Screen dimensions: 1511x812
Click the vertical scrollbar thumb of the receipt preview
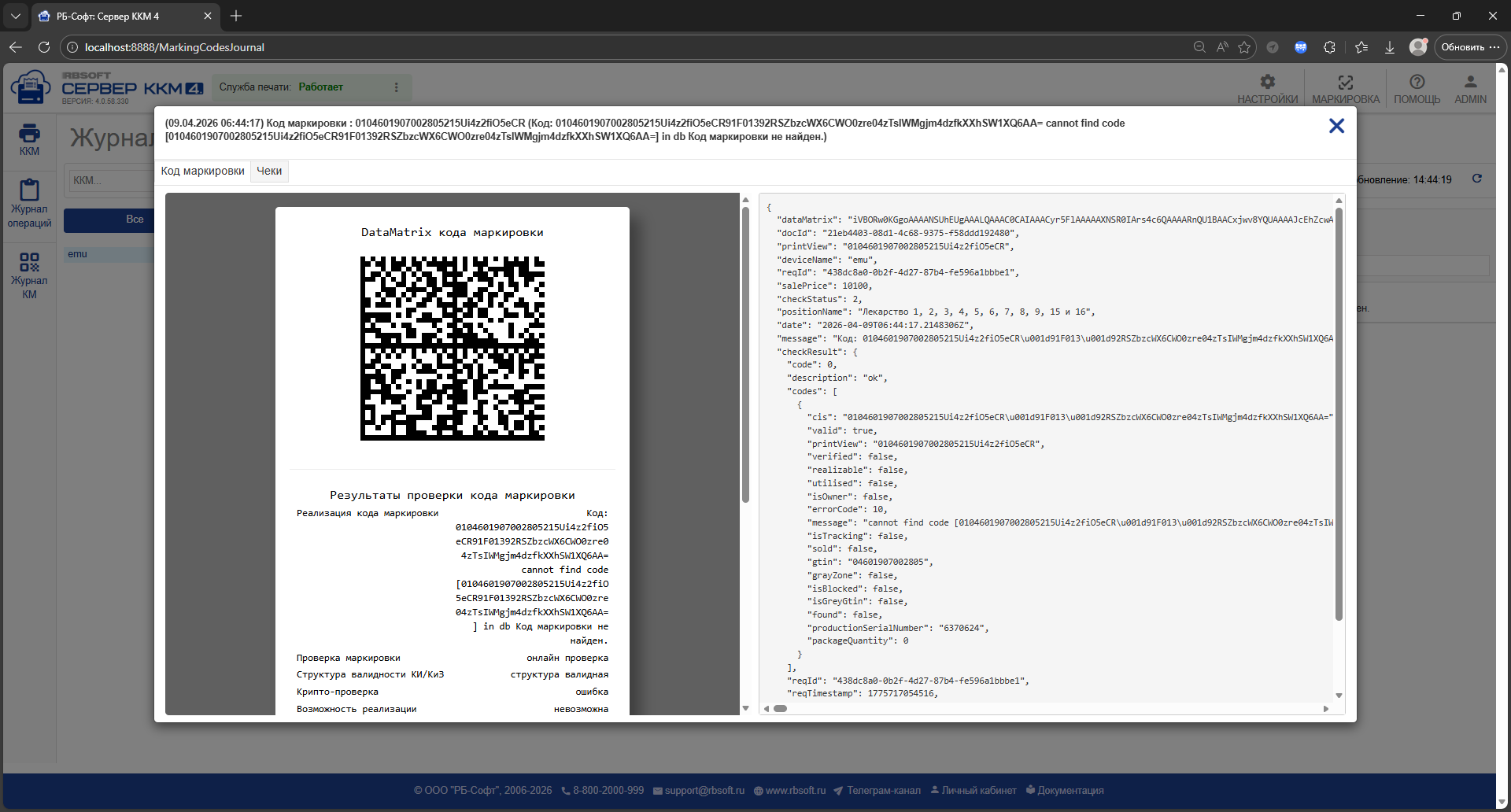pos(745,355)
